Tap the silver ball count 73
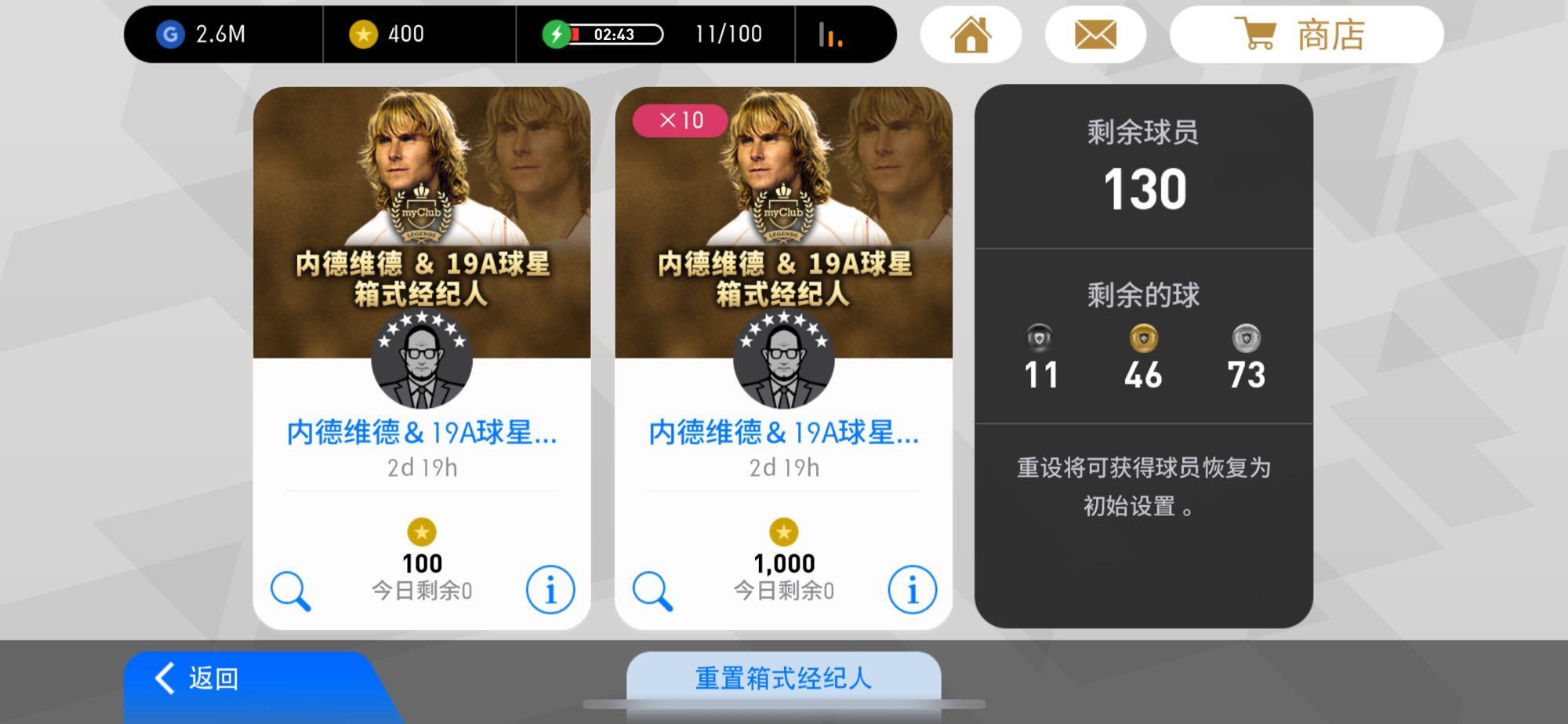 (x=1247, y=374)
